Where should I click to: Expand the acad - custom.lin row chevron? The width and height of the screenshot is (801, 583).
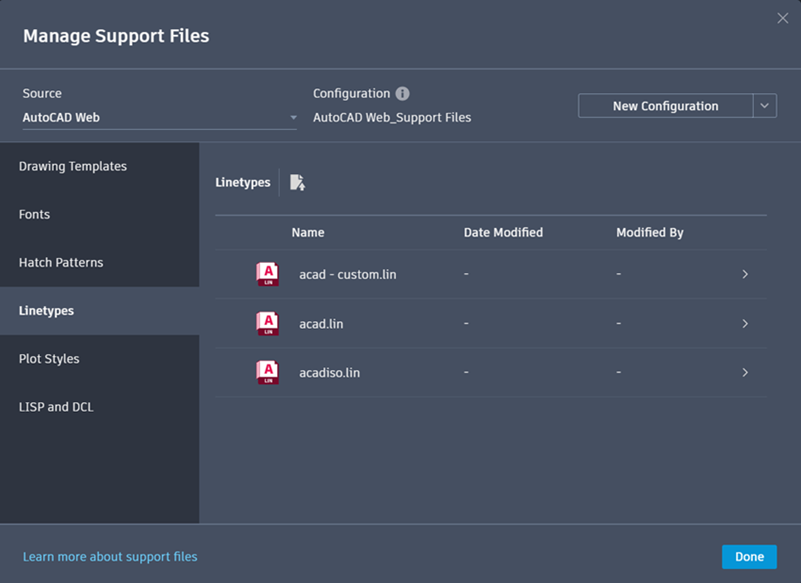pyautogui.click(x=745, y=274)
